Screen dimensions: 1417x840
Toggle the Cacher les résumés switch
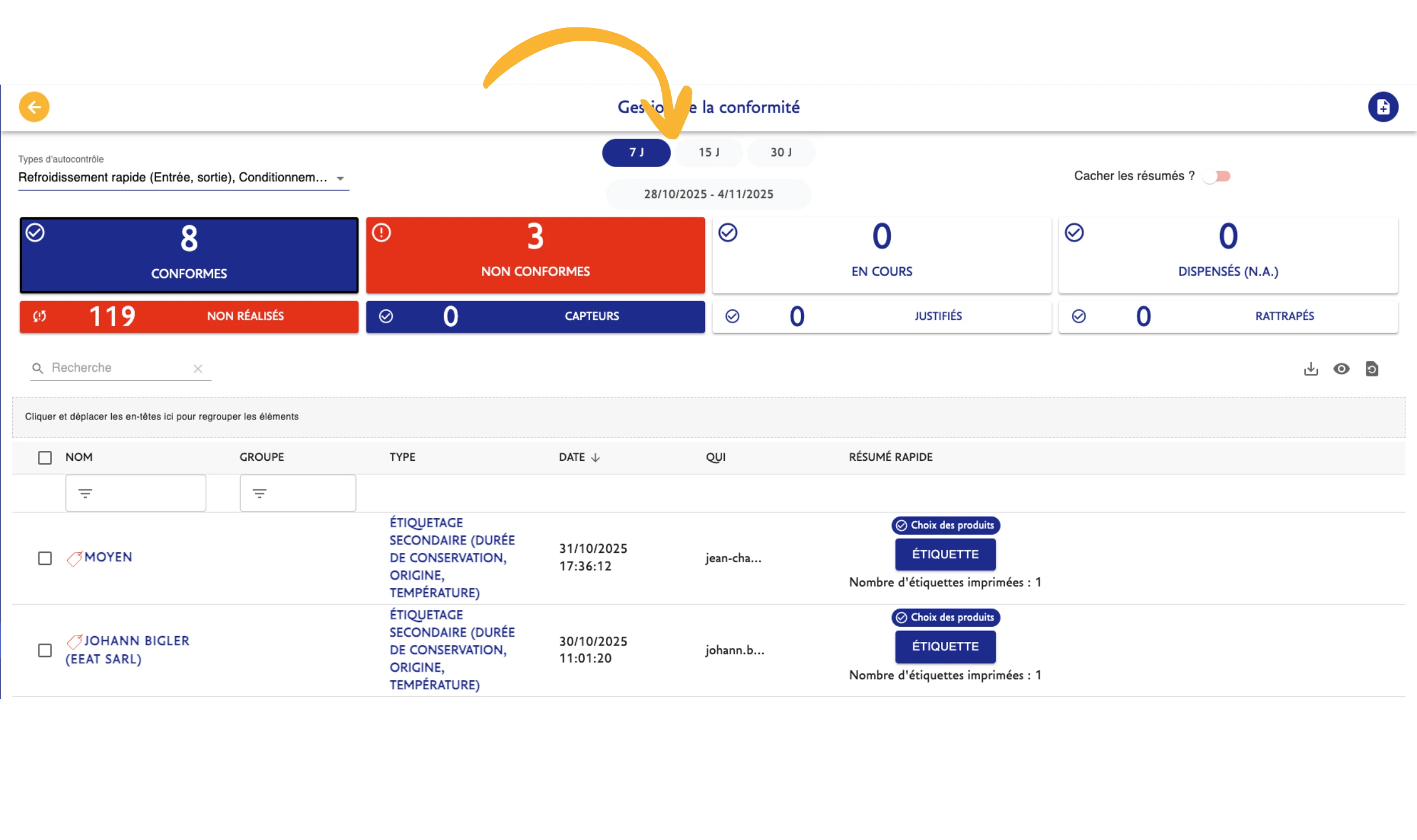pos(1218,176)
